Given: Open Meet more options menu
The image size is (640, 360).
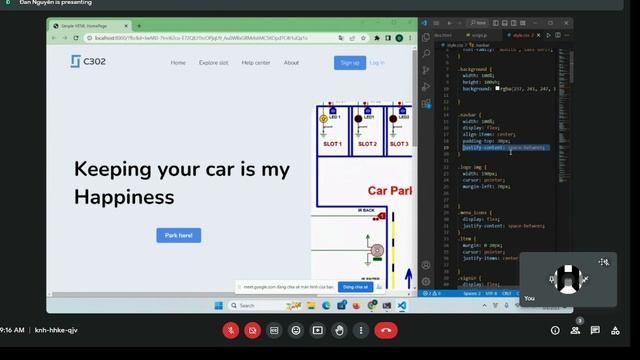Looking at the screenshot, I should tap(361, 330).
